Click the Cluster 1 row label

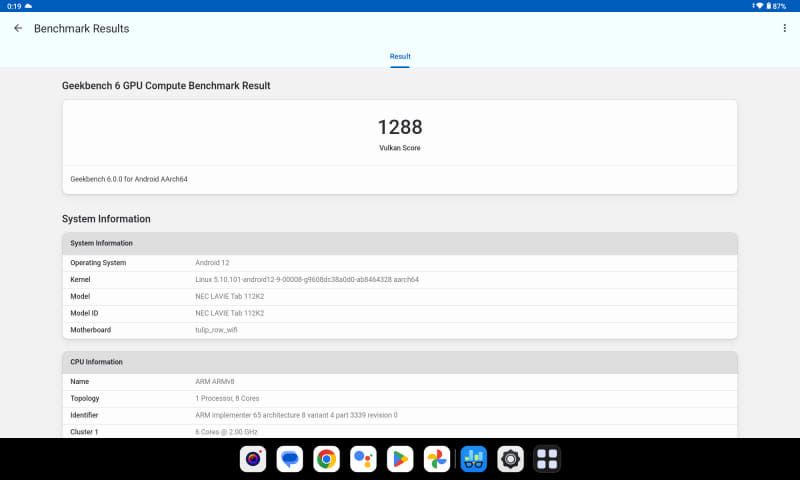(x=84, y=432)
